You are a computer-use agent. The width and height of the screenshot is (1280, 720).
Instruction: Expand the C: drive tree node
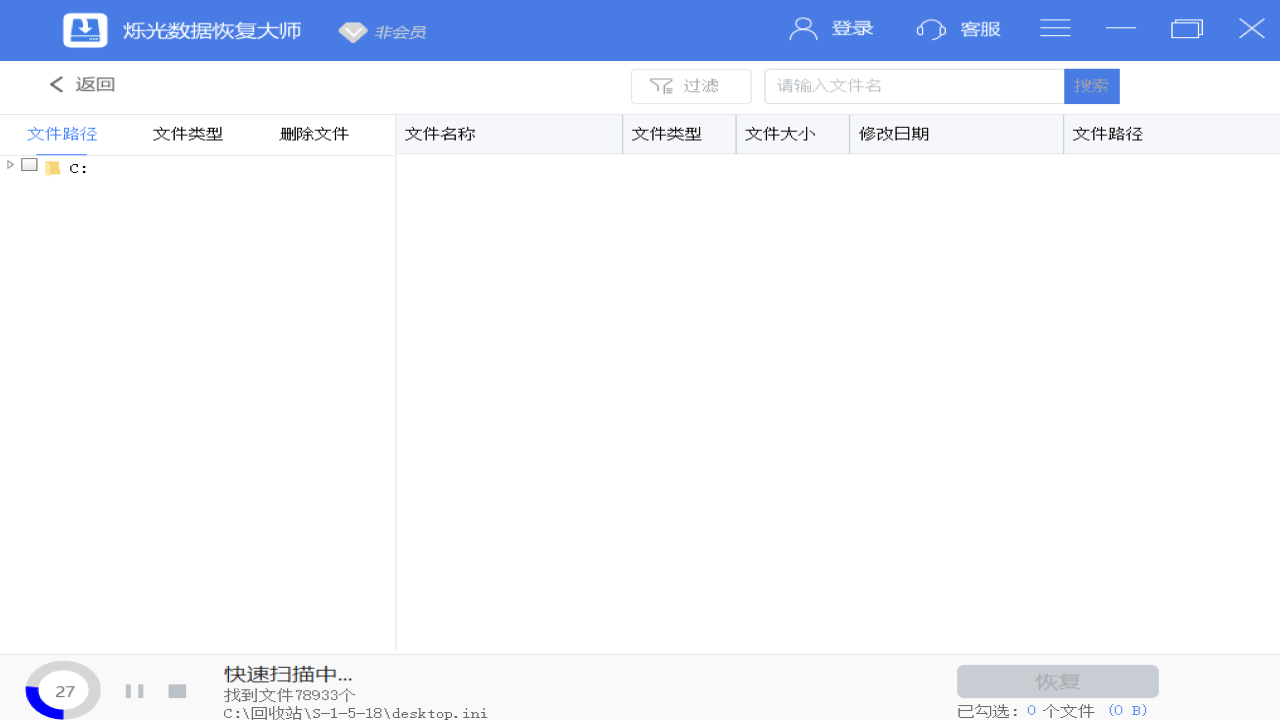click(x=9, y=165)
